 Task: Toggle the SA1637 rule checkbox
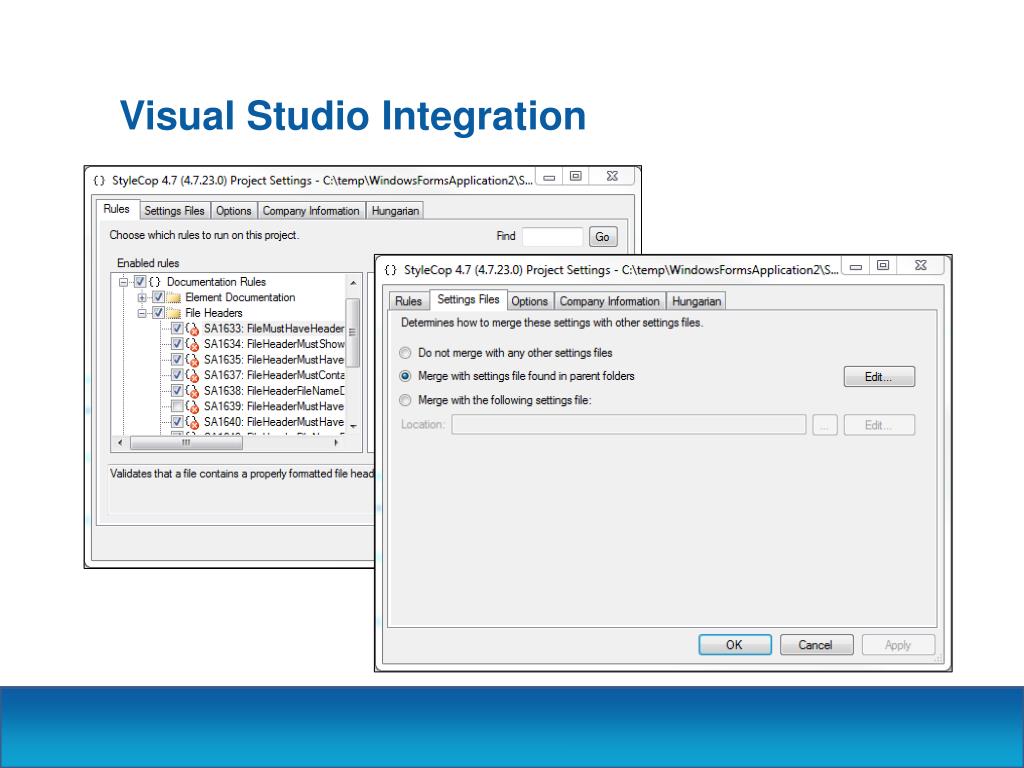coord(177,376)
